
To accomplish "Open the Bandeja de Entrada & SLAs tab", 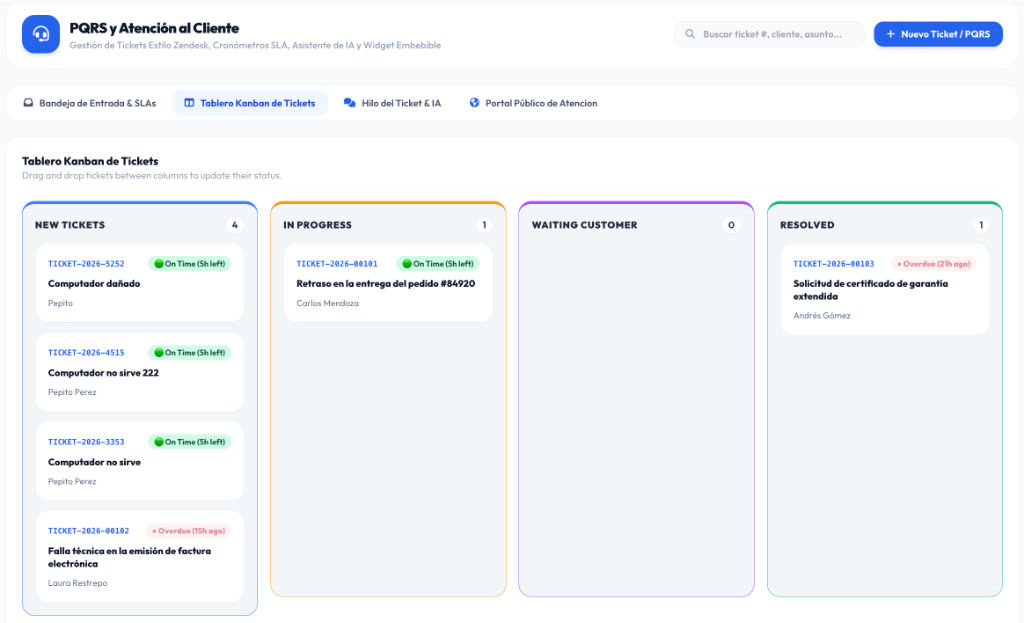I will tap(90, 103).
